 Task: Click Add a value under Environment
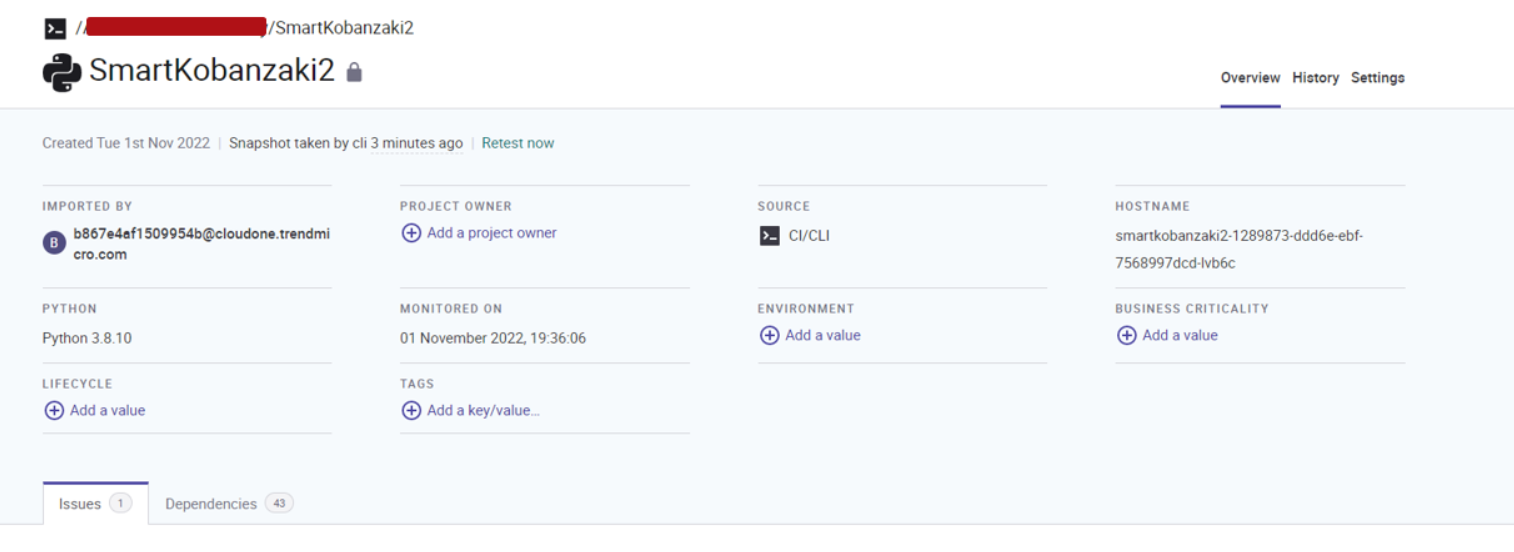[x=823, y=336]
